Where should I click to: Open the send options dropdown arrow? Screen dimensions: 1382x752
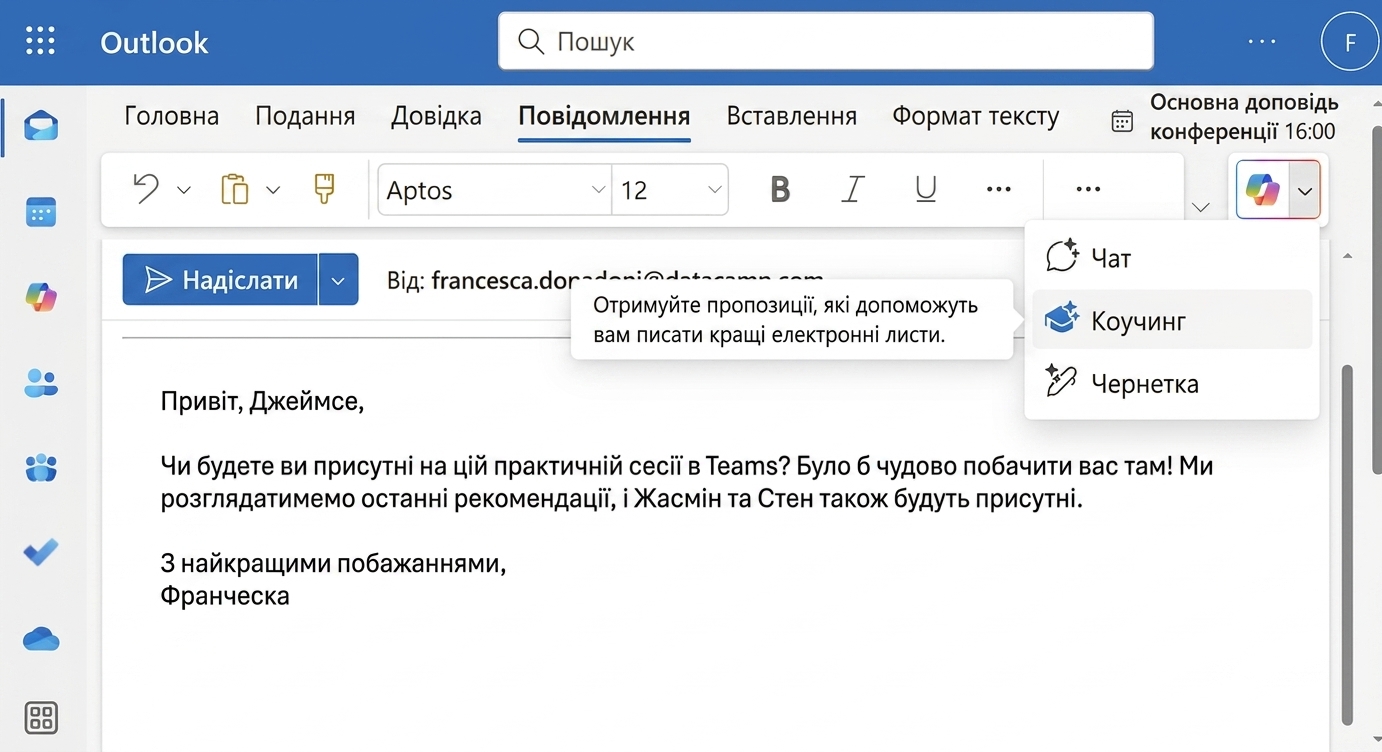(x=338, y=280)
